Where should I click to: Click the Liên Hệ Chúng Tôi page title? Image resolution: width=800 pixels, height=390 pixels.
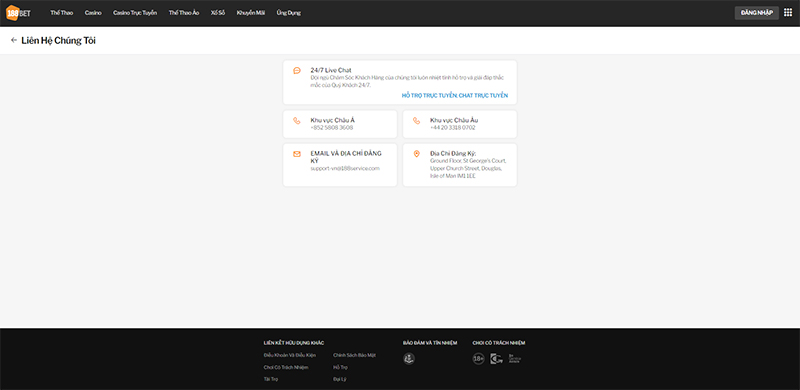tap(58, 40)
